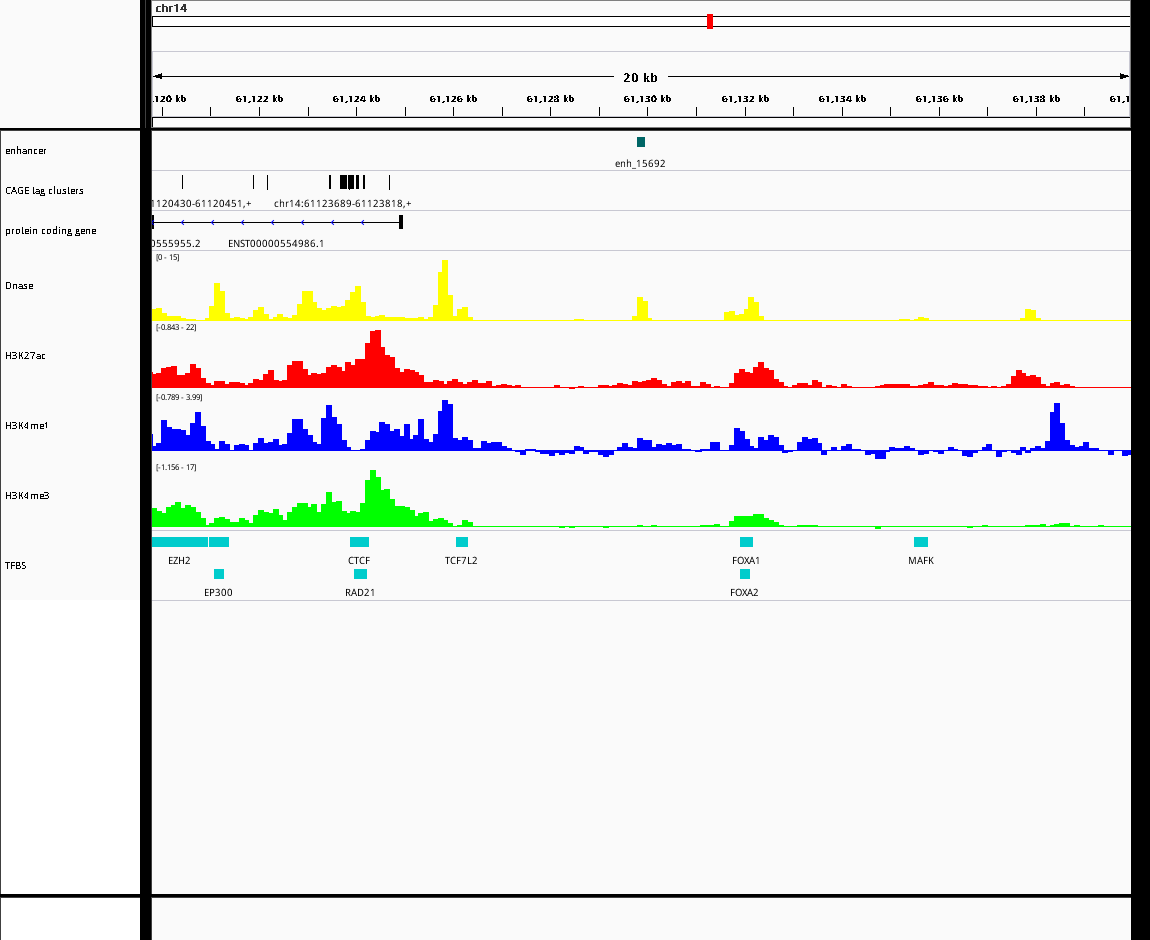Click the dense CAGE cluster block
The width and height of the screenshot is (1150, 940).
point(348,182)
